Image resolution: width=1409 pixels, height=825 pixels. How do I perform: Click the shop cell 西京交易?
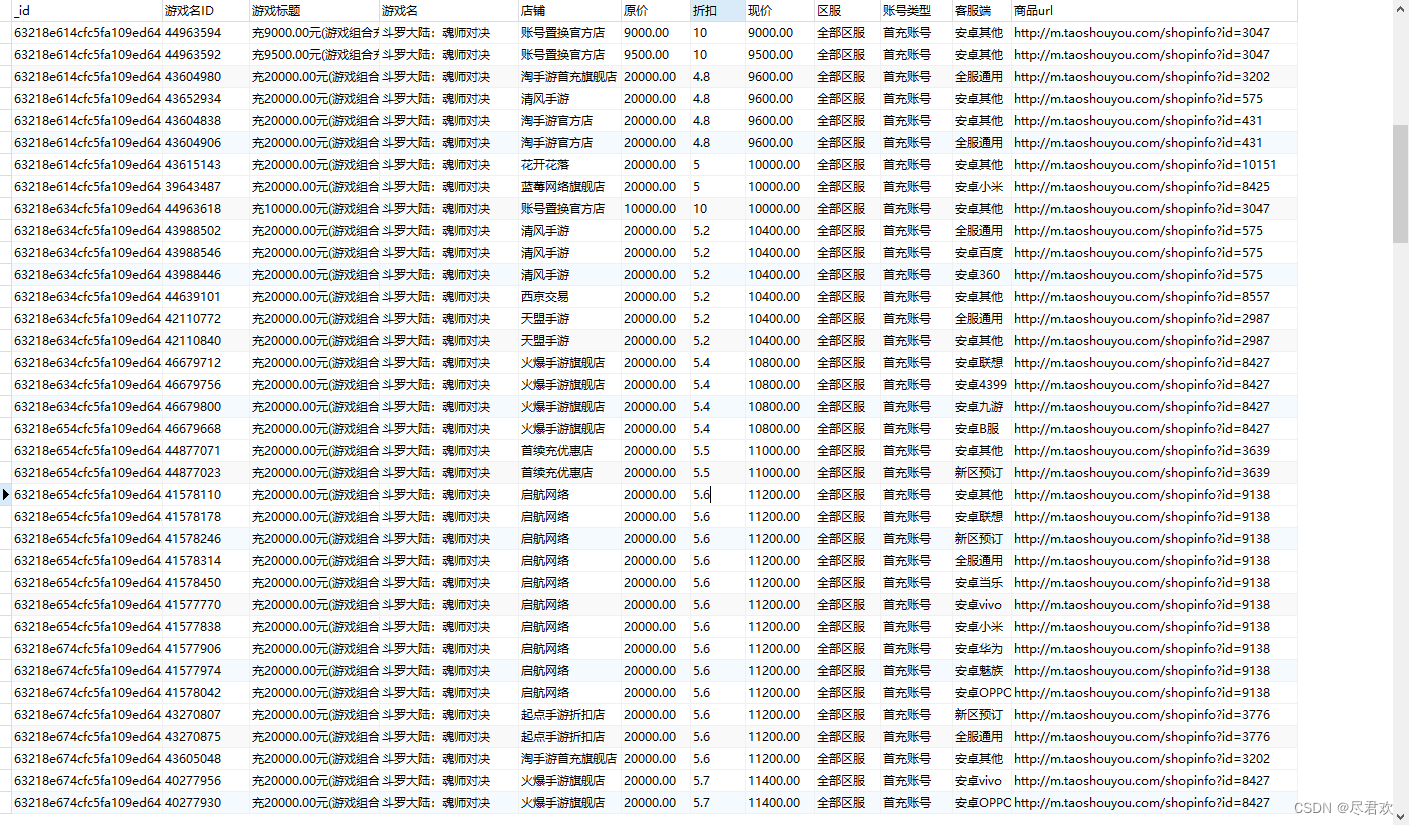570,297
